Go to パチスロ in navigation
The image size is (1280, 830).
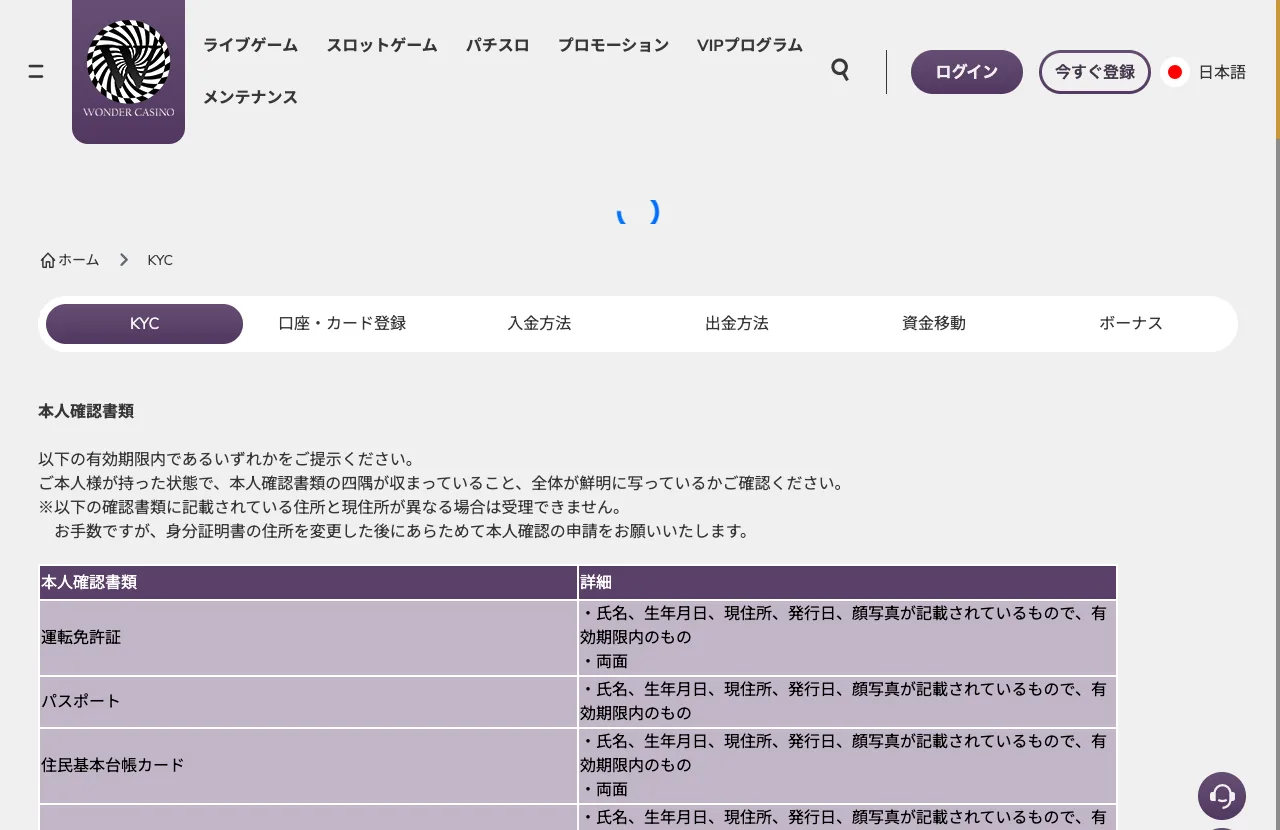(498, 45)
